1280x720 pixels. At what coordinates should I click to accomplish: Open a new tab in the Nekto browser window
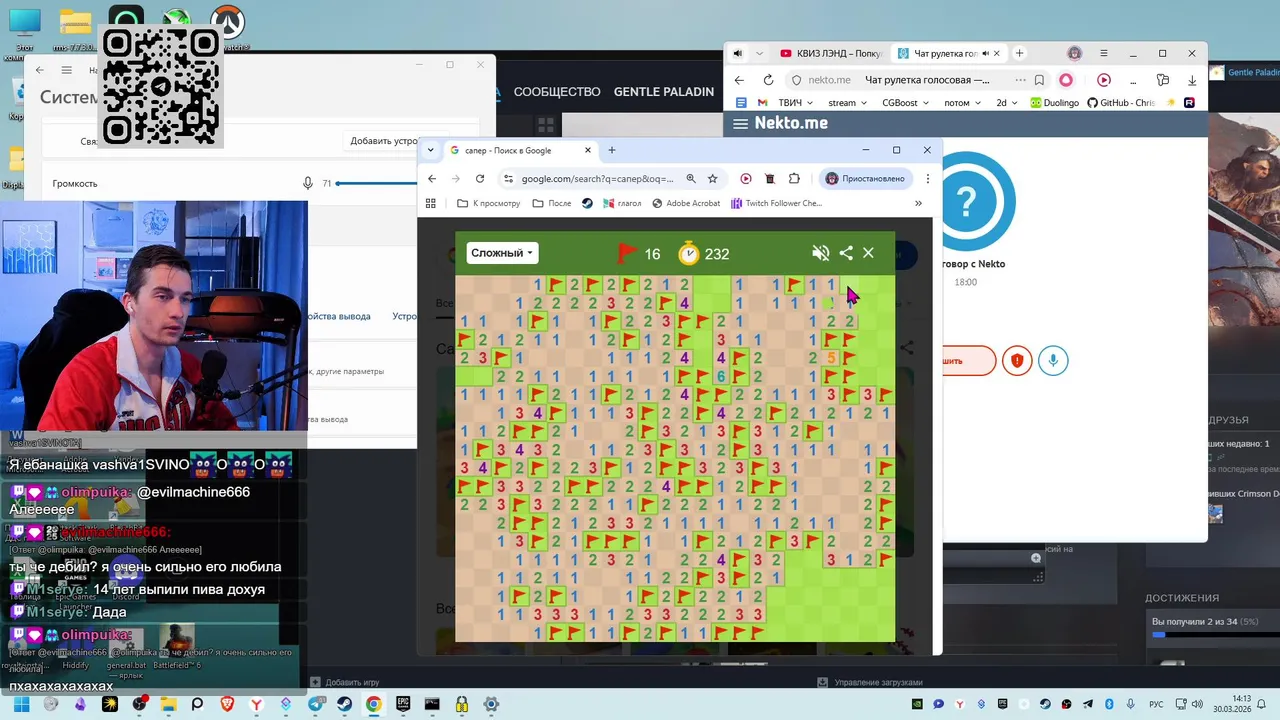(x=1019, y=53)
